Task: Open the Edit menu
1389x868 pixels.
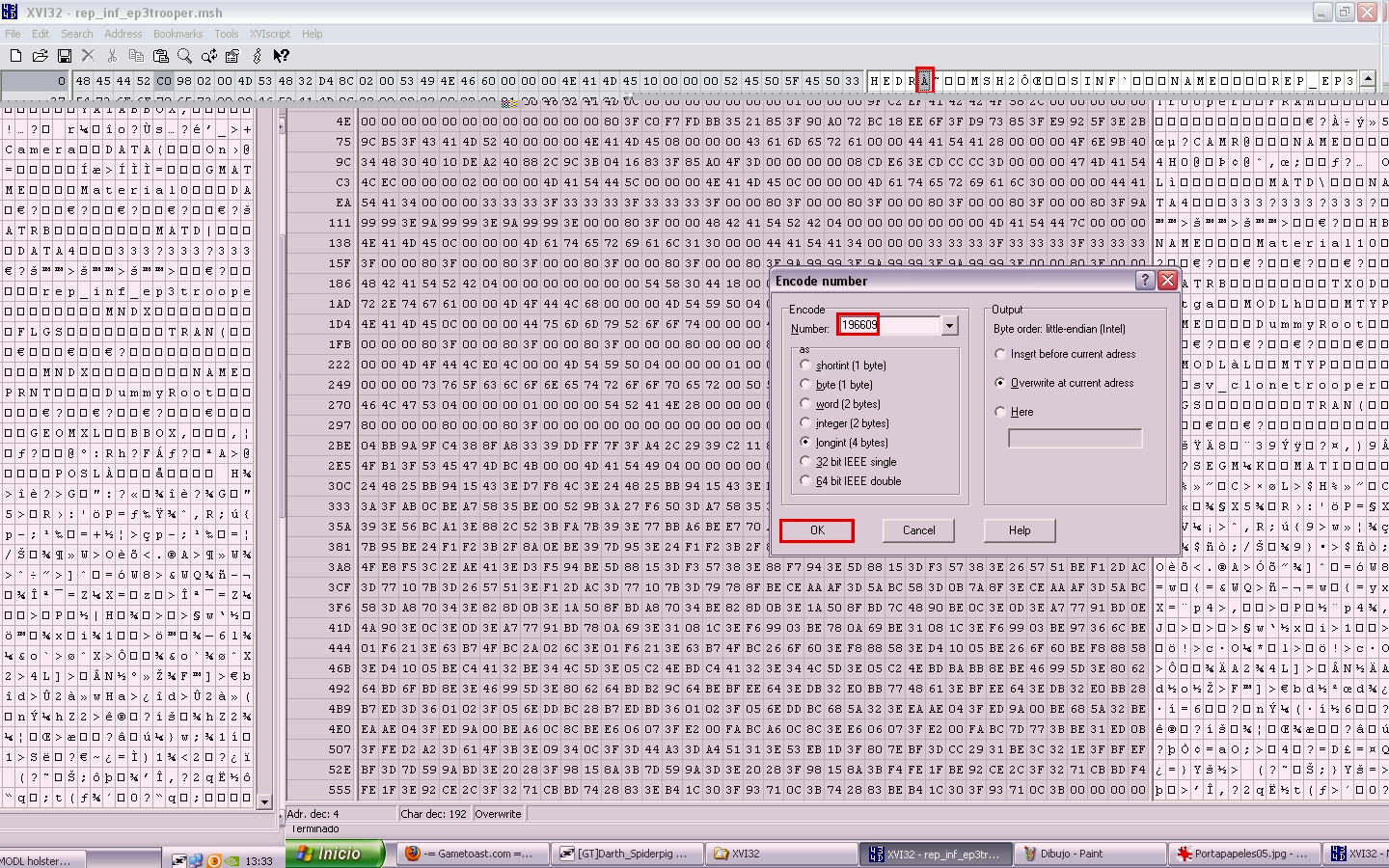Action: (41, 34)
